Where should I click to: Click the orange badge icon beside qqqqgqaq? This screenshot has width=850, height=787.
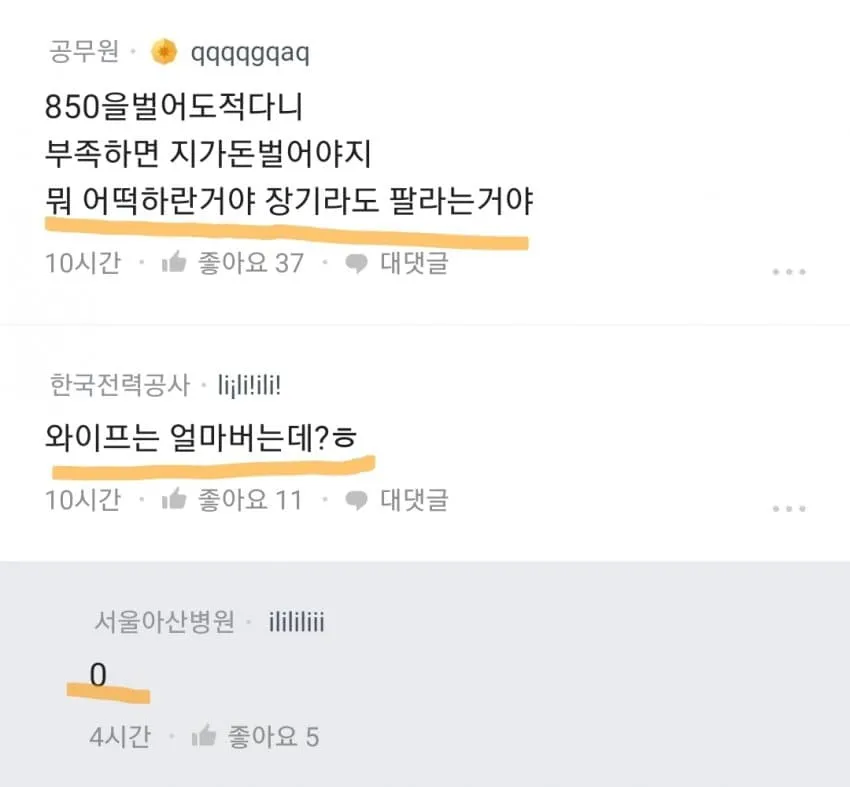coord(164,52)
